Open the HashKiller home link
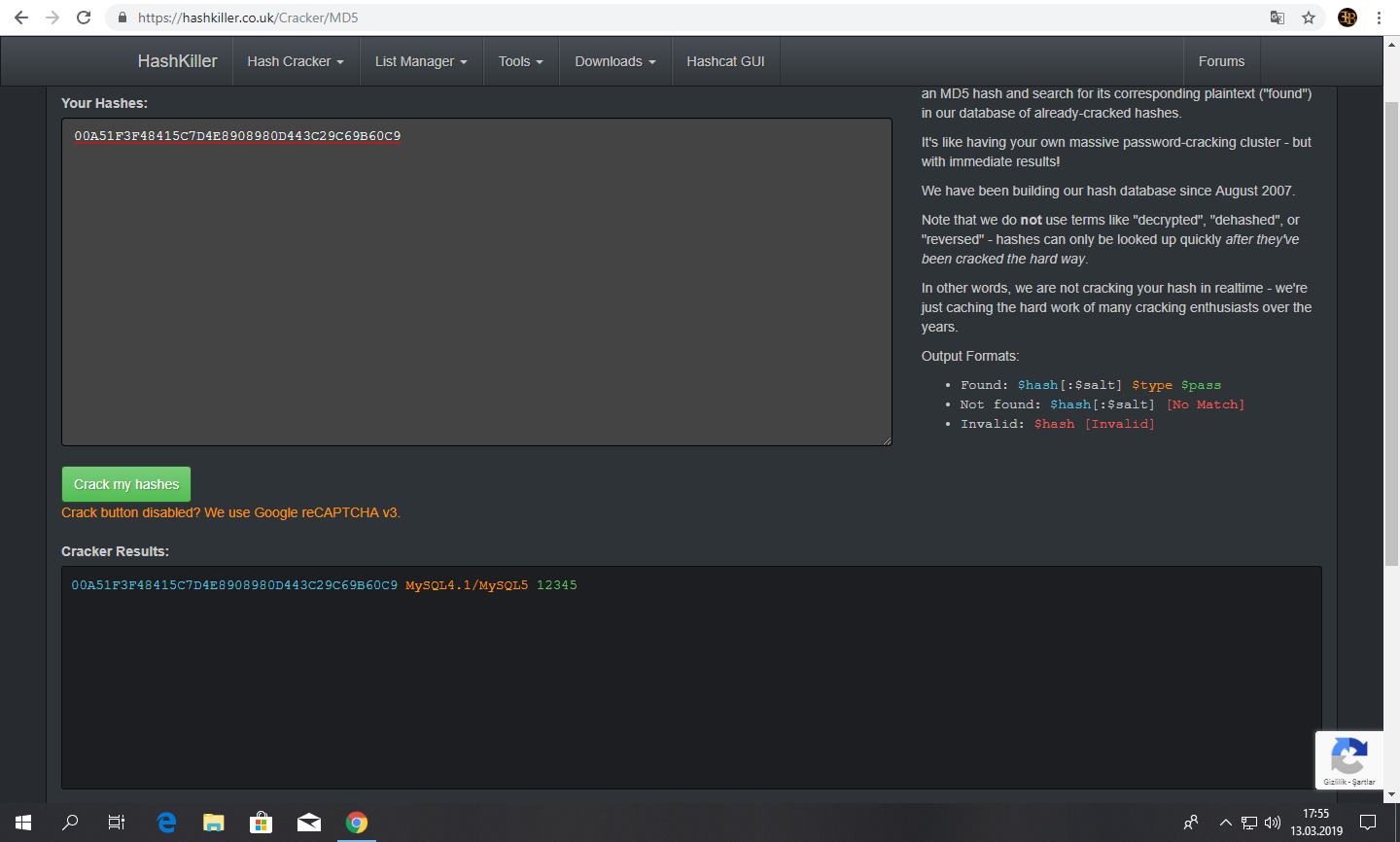The height and width of the screenshot is (842, 1400). point(177,61)
